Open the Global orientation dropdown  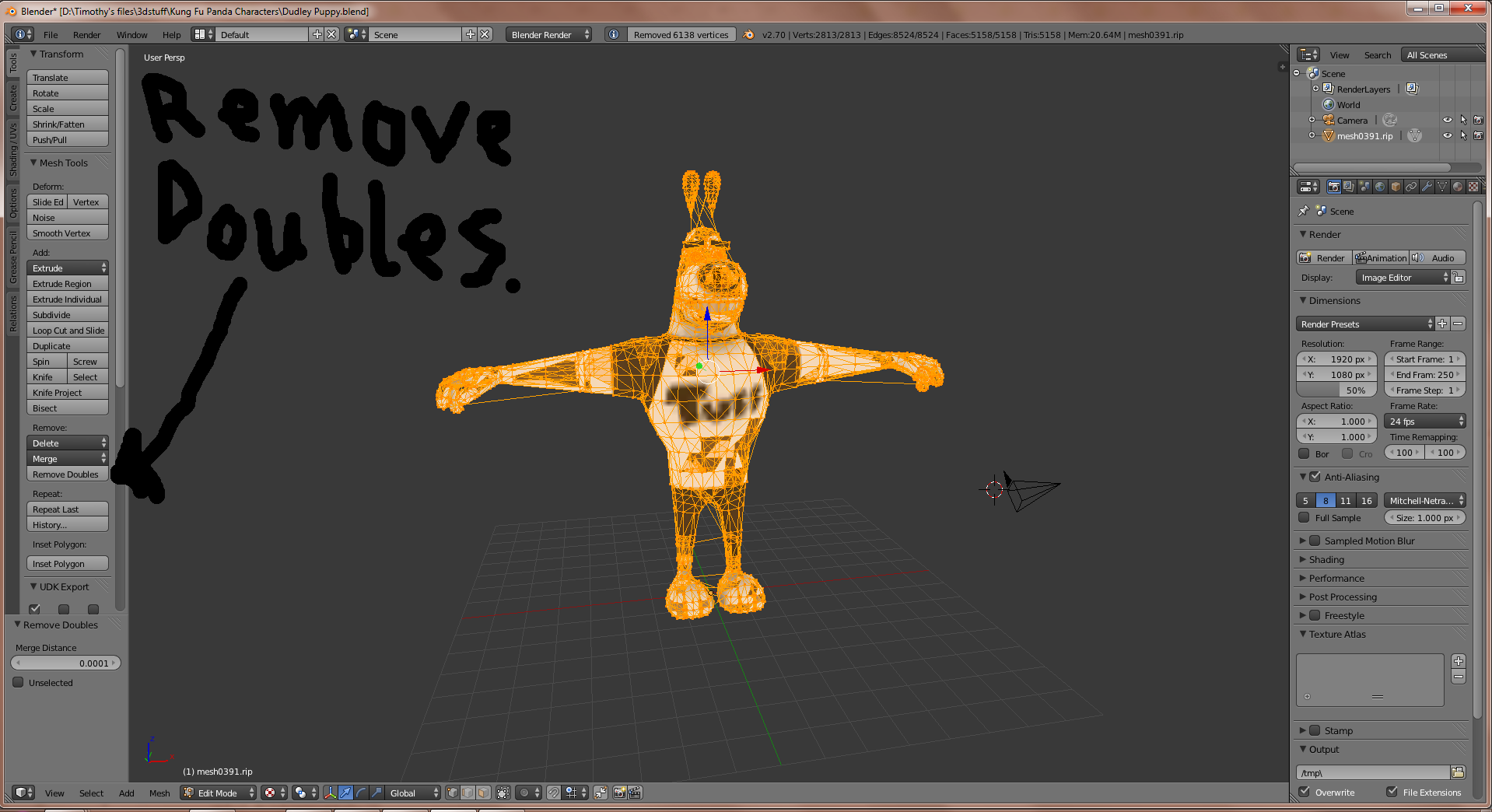413,793
